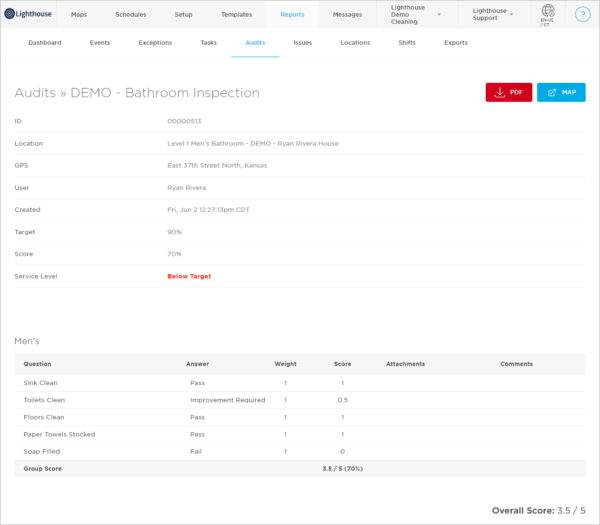
Task: Open the Setup menu
Action: point(183,15)
